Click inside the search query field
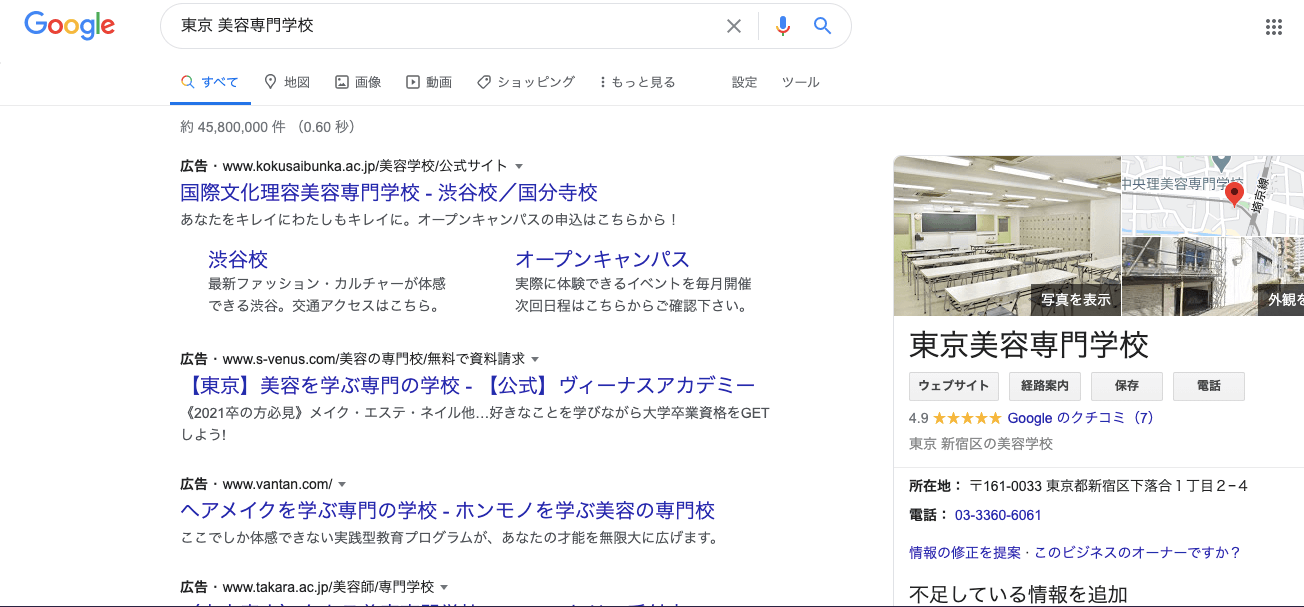Image resolution: width=1304 pixels, height=607 pixels. (445, 26)
